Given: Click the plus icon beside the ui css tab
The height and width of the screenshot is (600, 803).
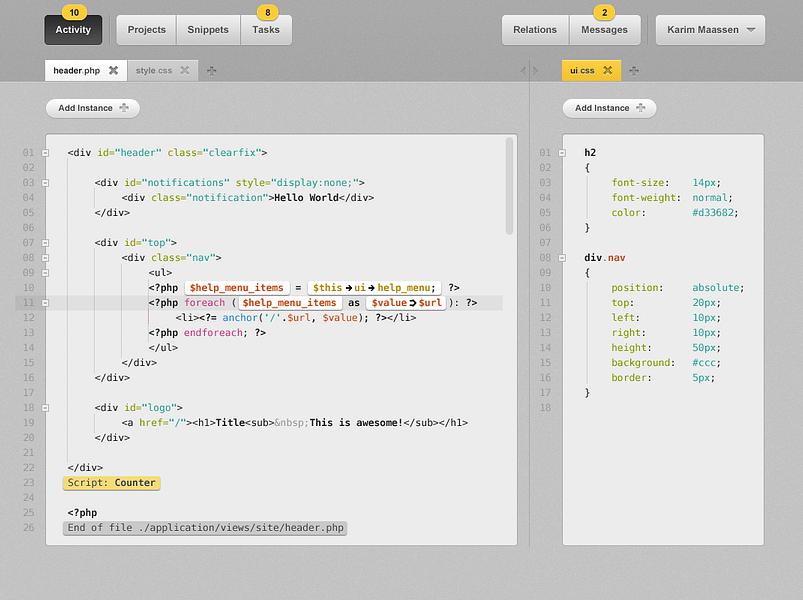Looking at the screenshot, I should pos(632,70).
